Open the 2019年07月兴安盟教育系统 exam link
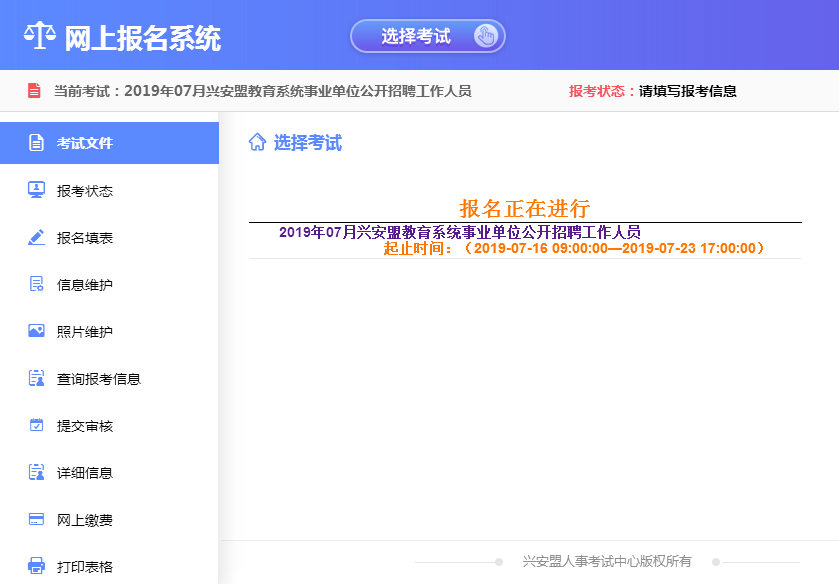The height and width of the screenshot is (584, 839). 459,232
